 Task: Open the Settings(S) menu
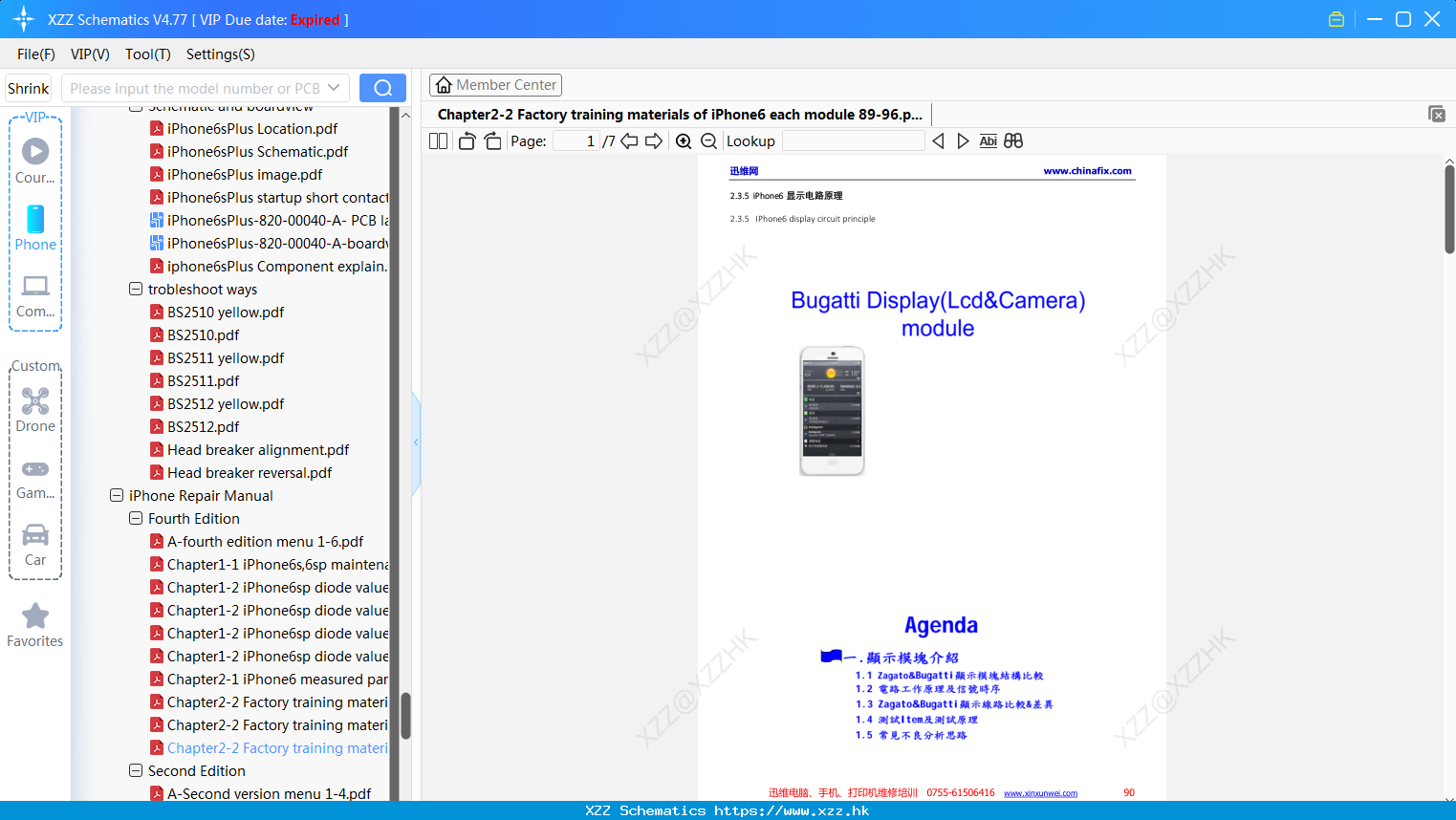pos(221,54)
